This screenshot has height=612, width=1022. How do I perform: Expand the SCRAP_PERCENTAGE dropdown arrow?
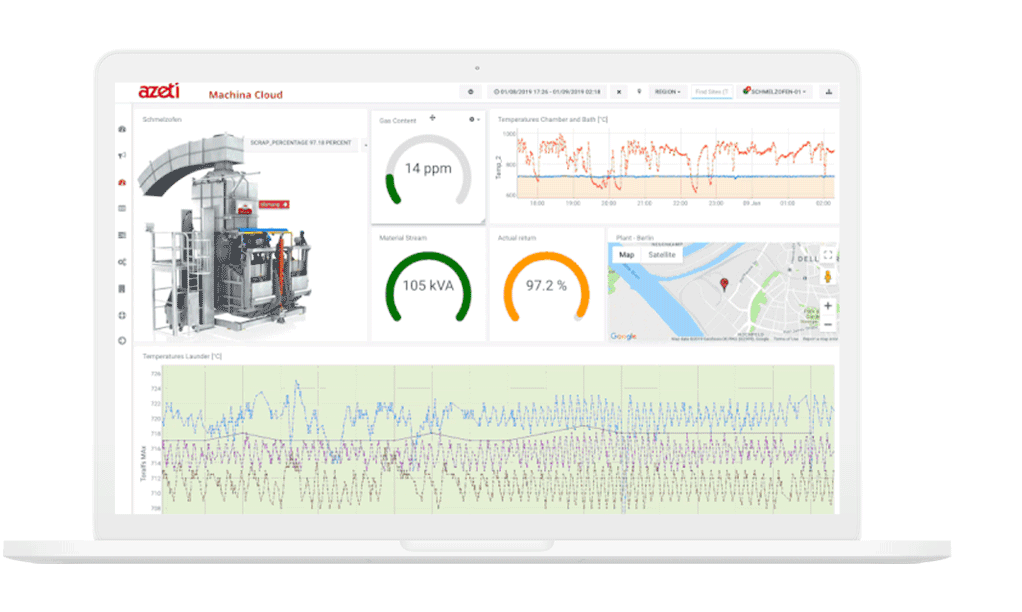(365, 144)
